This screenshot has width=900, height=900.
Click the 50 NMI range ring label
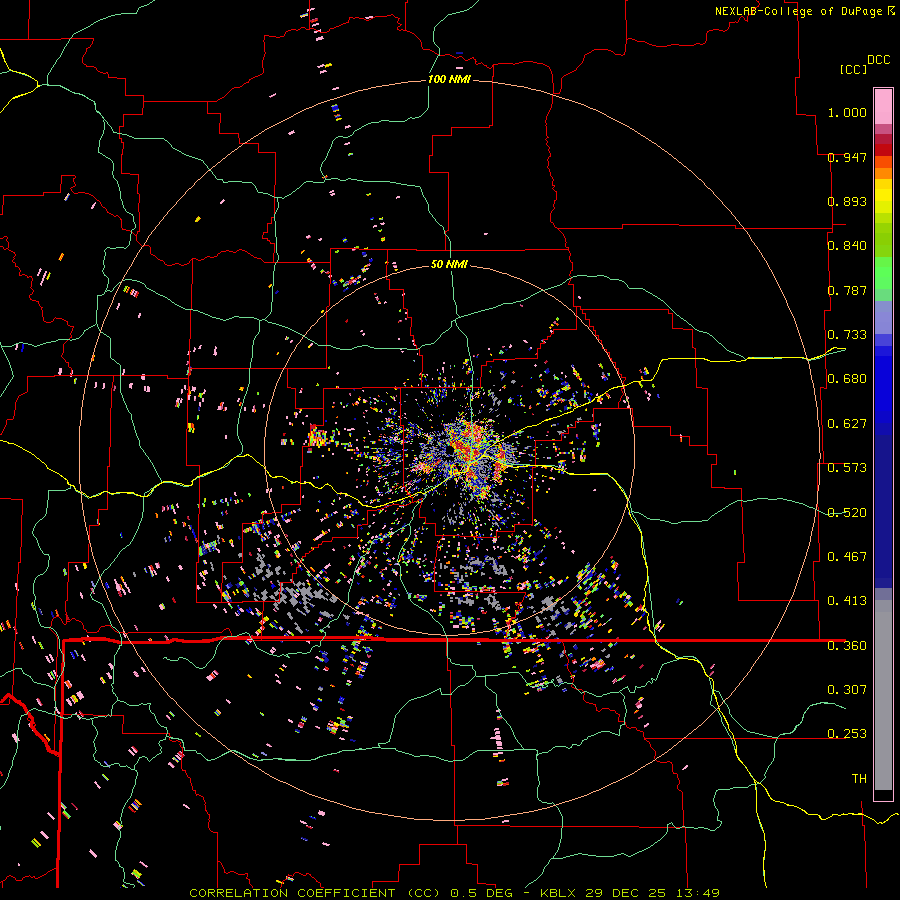click(449, 264)
